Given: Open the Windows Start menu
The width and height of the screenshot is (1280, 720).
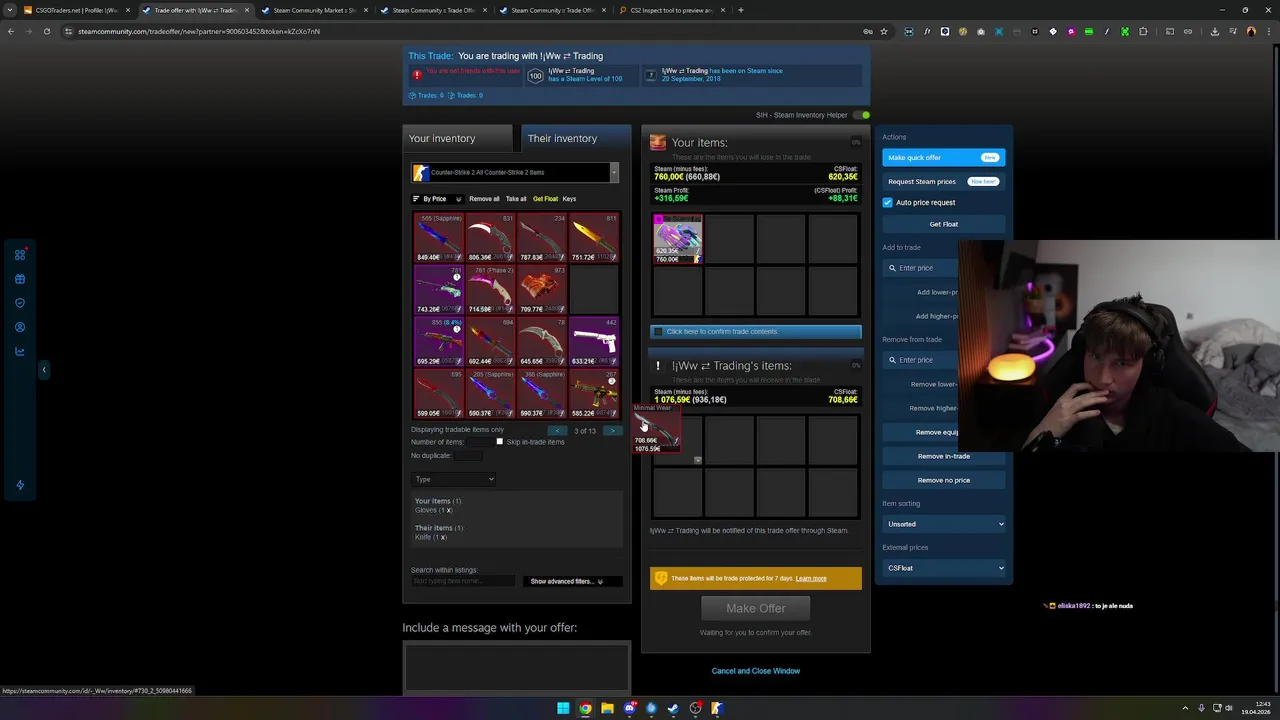Looking at the screenshot, I should pos(563,708).
